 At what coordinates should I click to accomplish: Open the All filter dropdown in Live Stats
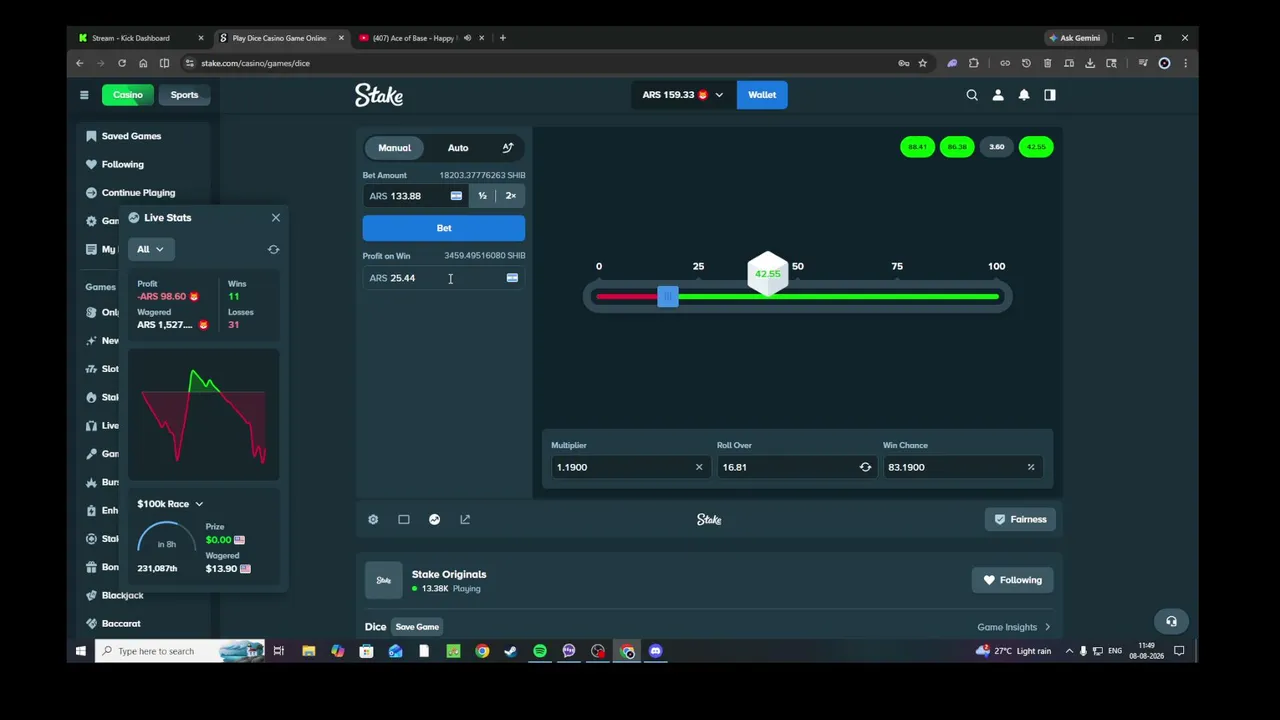[x=151, y=250]
